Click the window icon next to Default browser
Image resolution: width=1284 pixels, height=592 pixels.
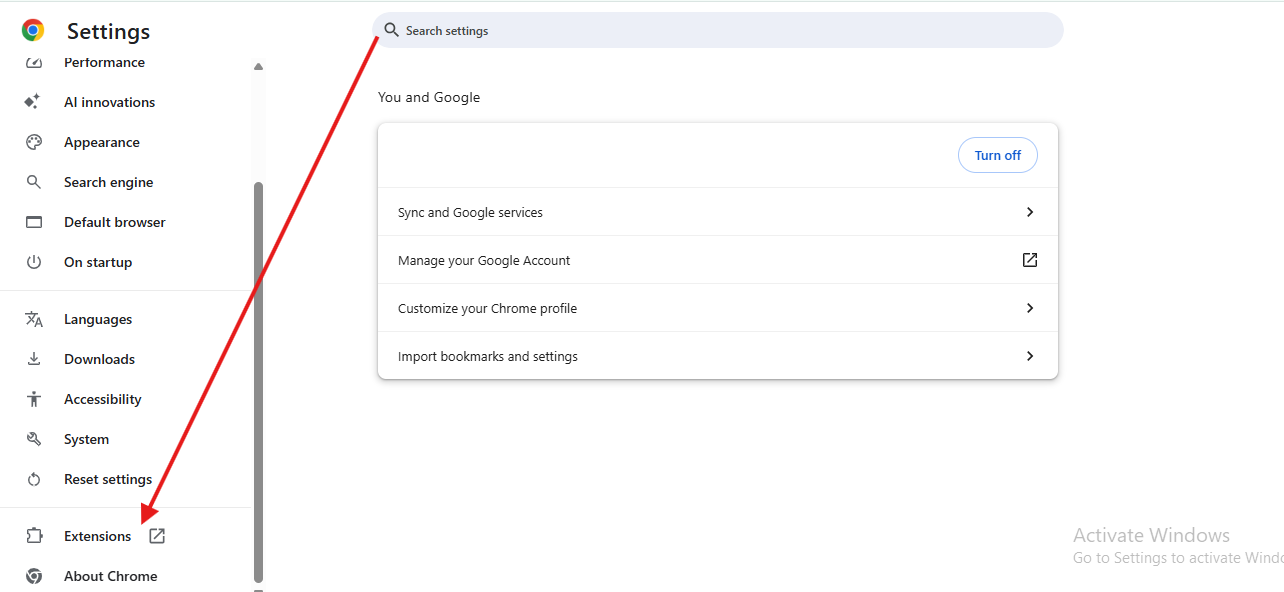[34, 222]
